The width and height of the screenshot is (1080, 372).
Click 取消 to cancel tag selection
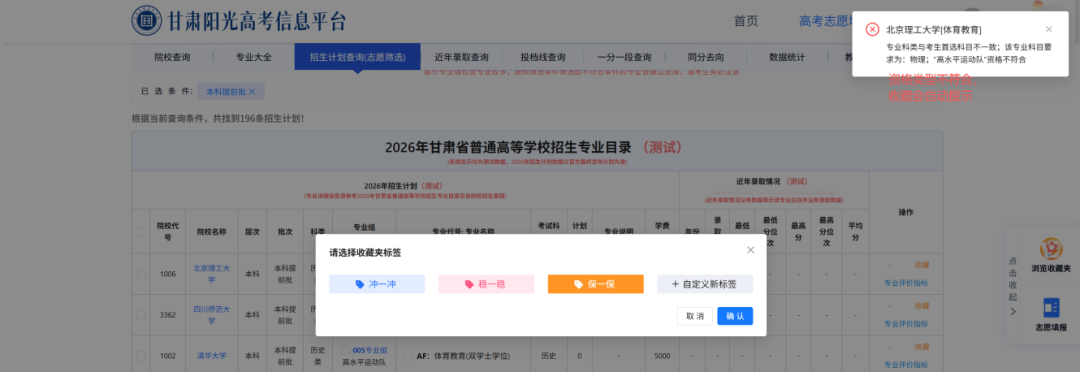(694, 316)
